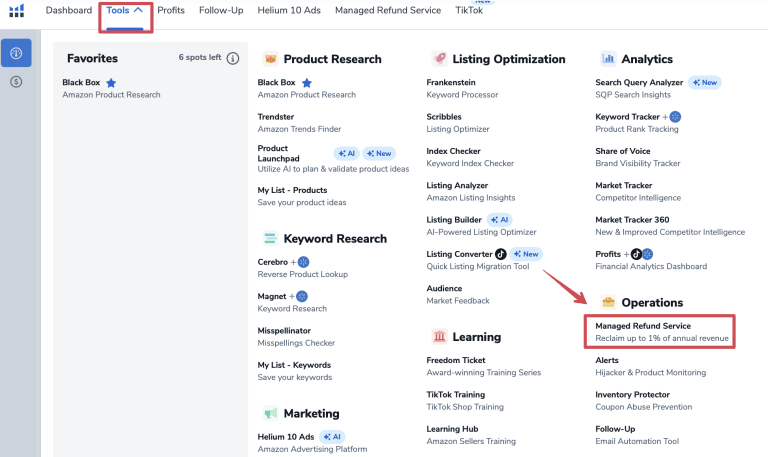
Task: Click the New badge next to Search Query Analyzer
Action: tap(705, 82)
